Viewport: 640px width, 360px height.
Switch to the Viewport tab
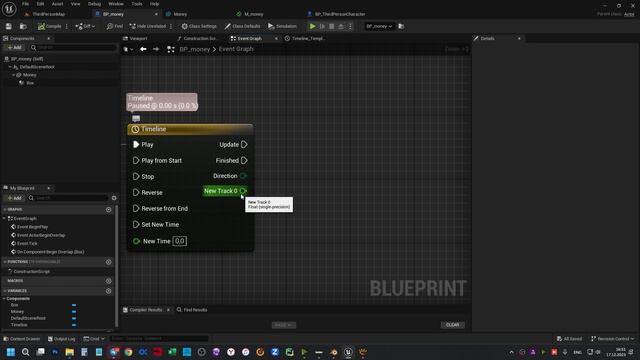click(x=138, y=38)
